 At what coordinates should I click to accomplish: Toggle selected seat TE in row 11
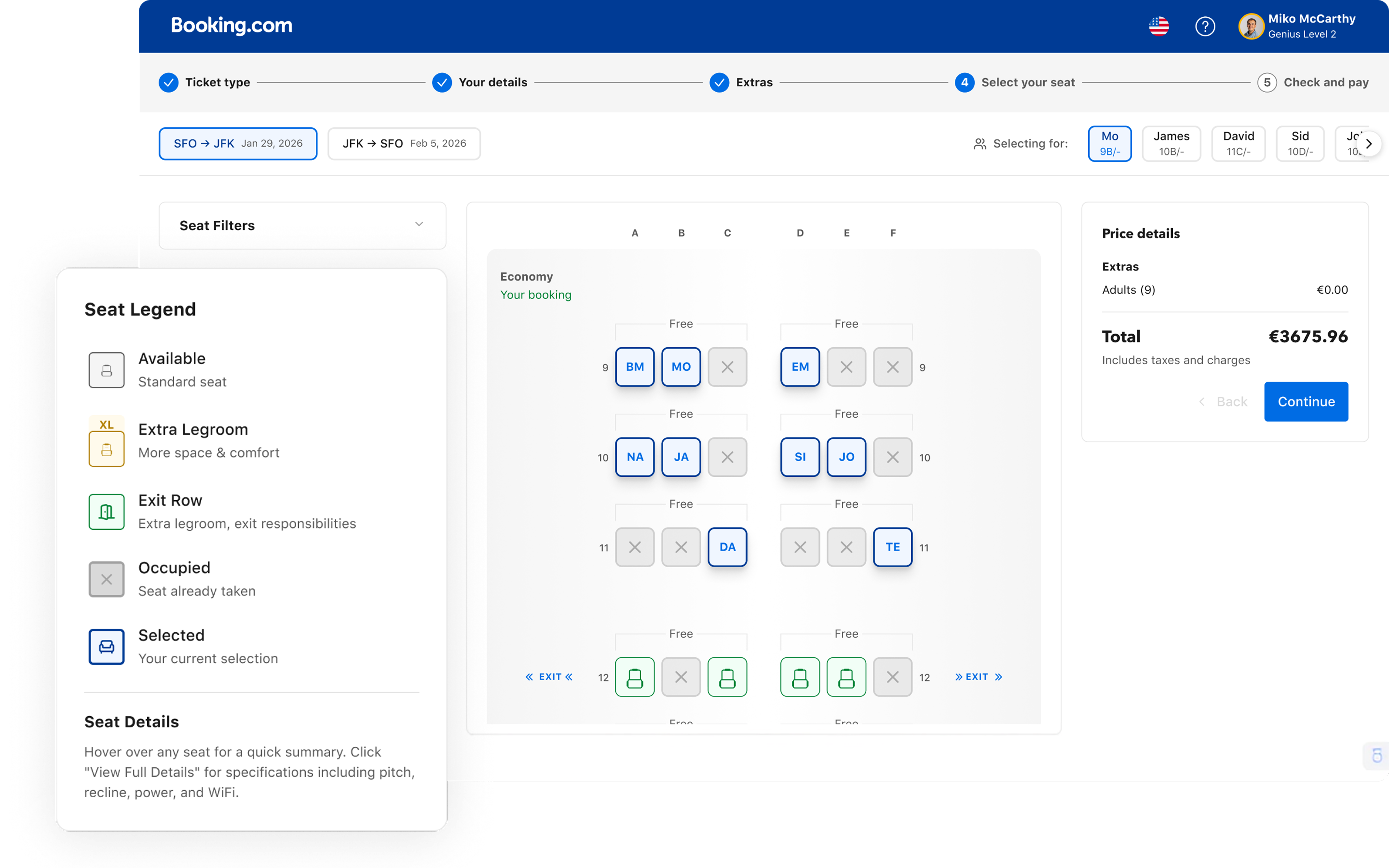[x=892, y=547]
